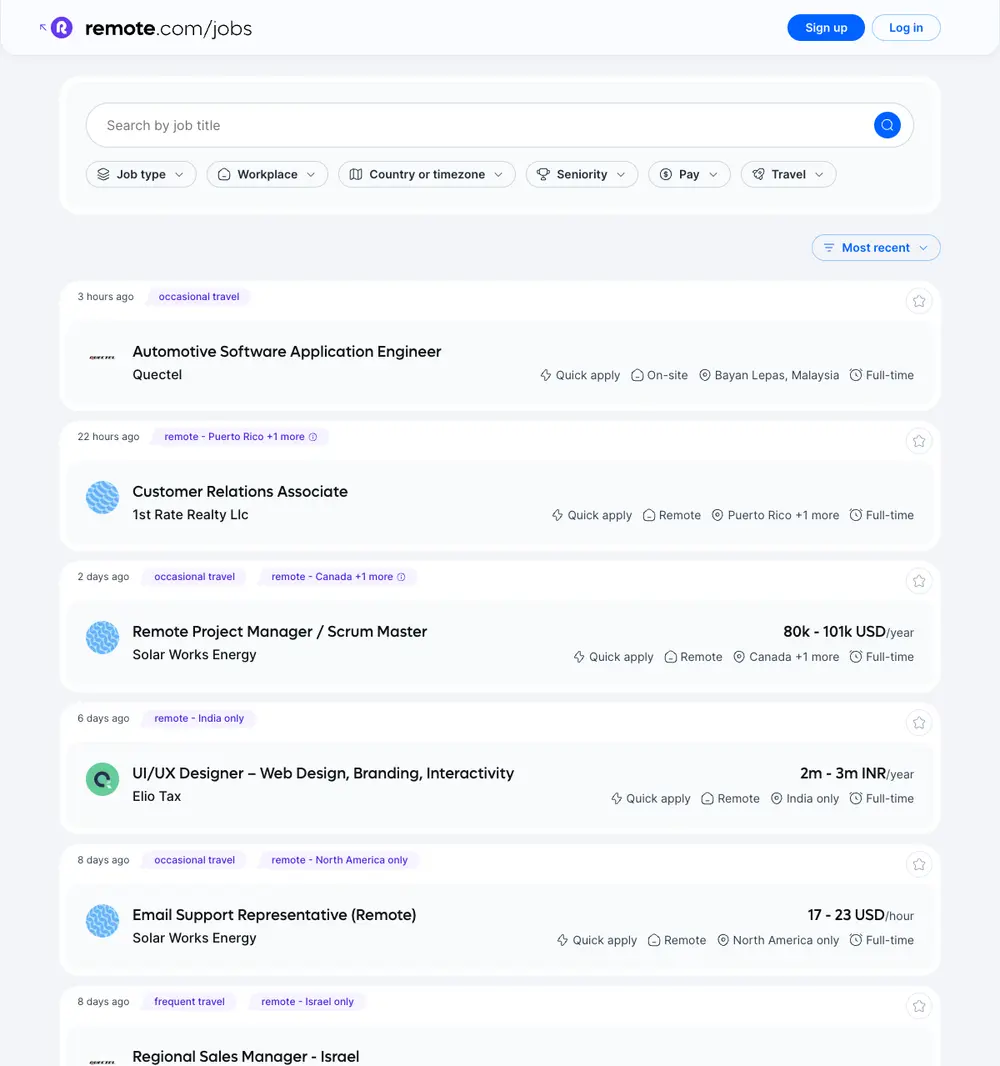Screen dimensions: 1000x1066
Task: Click 'occasional travel' tag on the Quectel job
Action: [x=199, y=296]
